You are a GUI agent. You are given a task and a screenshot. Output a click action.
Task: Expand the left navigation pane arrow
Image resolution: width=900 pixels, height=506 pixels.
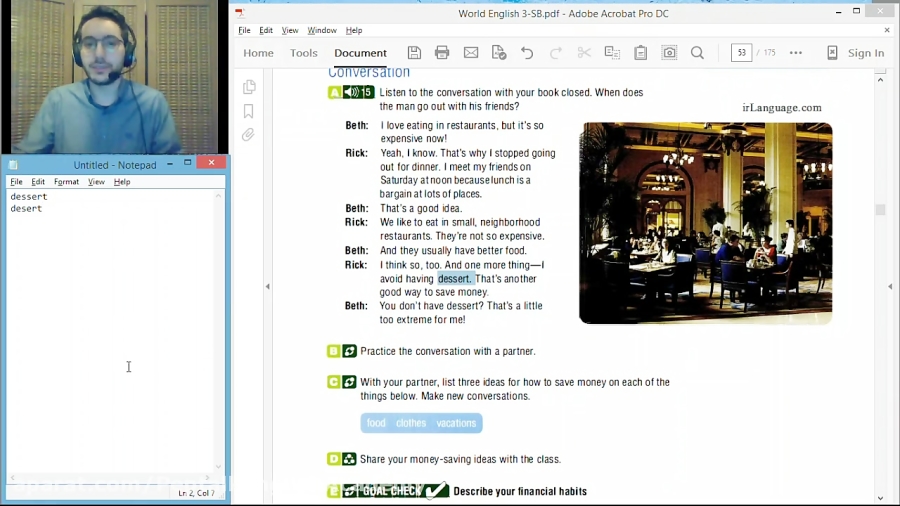pyautogui.click(x=268, y=287)
